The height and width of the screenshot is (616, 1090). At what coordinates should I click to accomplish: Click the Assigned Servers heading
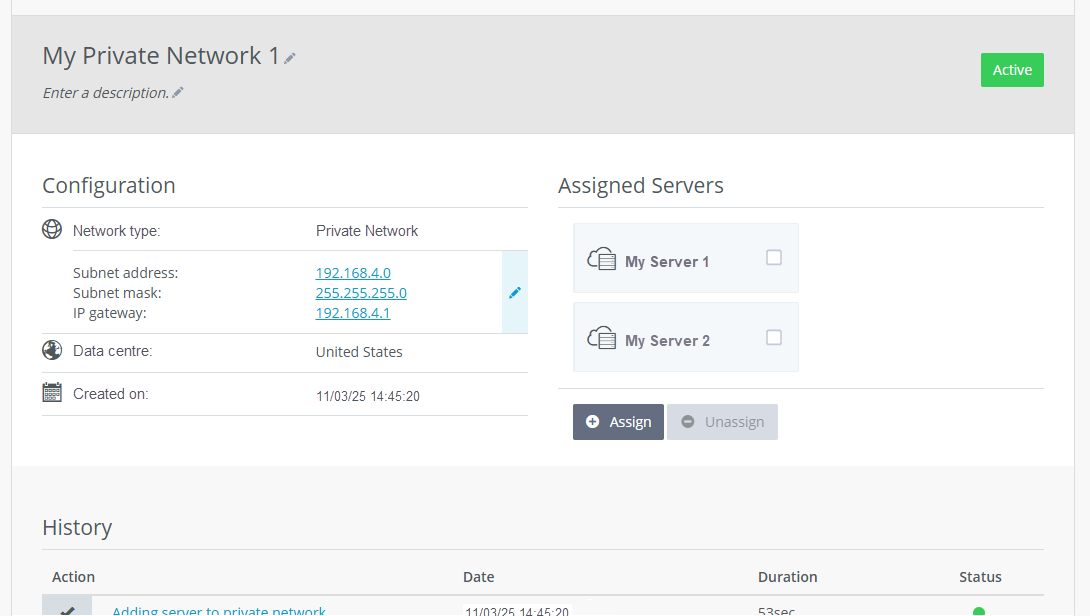tap(641, 186)
